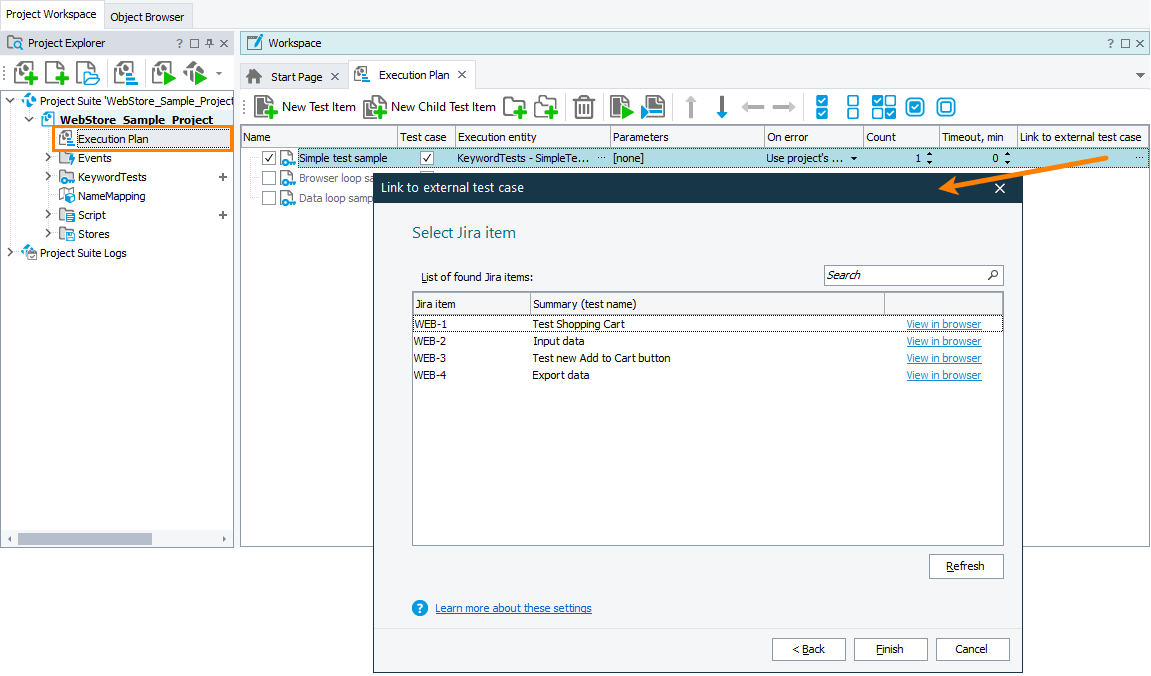Click View in browser link for WEB-4
1151x676 pixels.
[943, 374]
